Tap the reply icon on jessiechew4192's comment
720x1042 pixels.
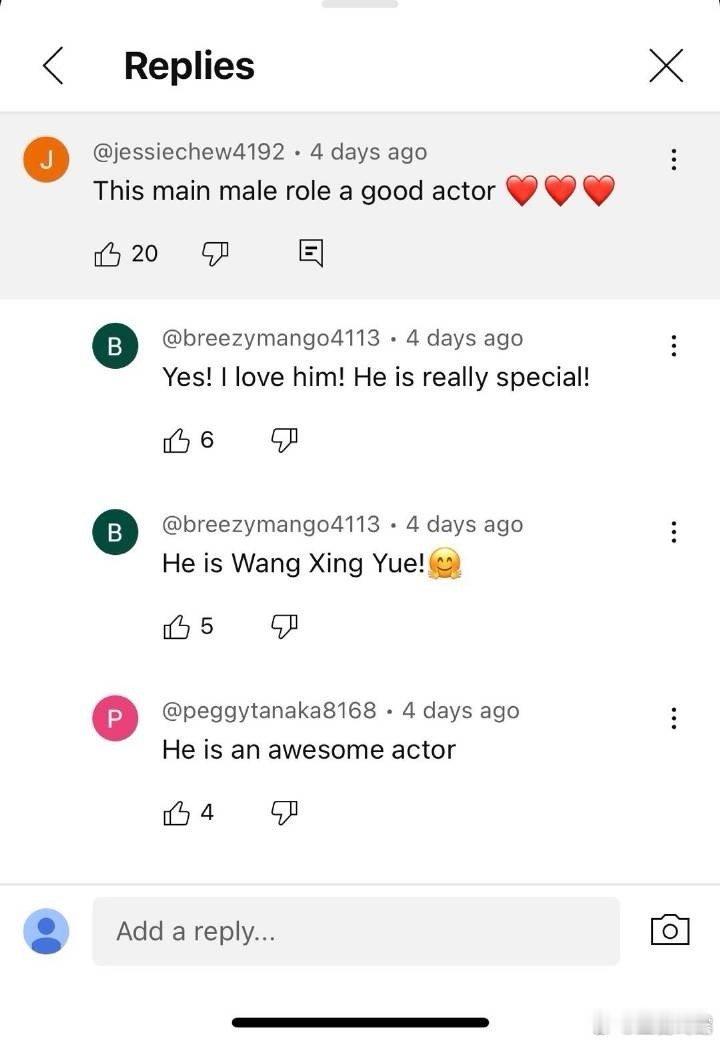(310, 253)
